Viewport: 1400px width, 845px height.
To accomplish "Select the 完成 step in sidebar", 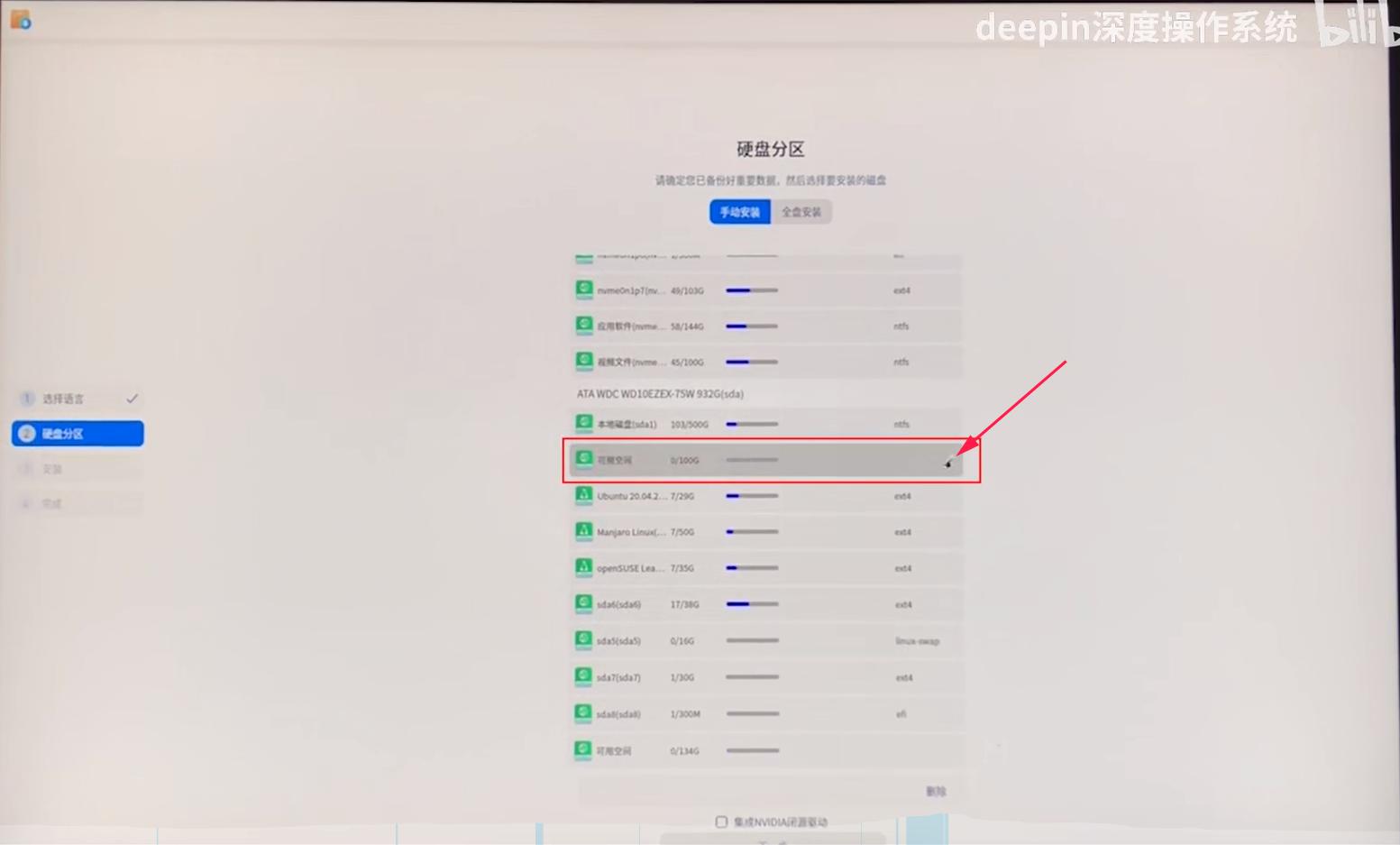I will pos(78,503).
